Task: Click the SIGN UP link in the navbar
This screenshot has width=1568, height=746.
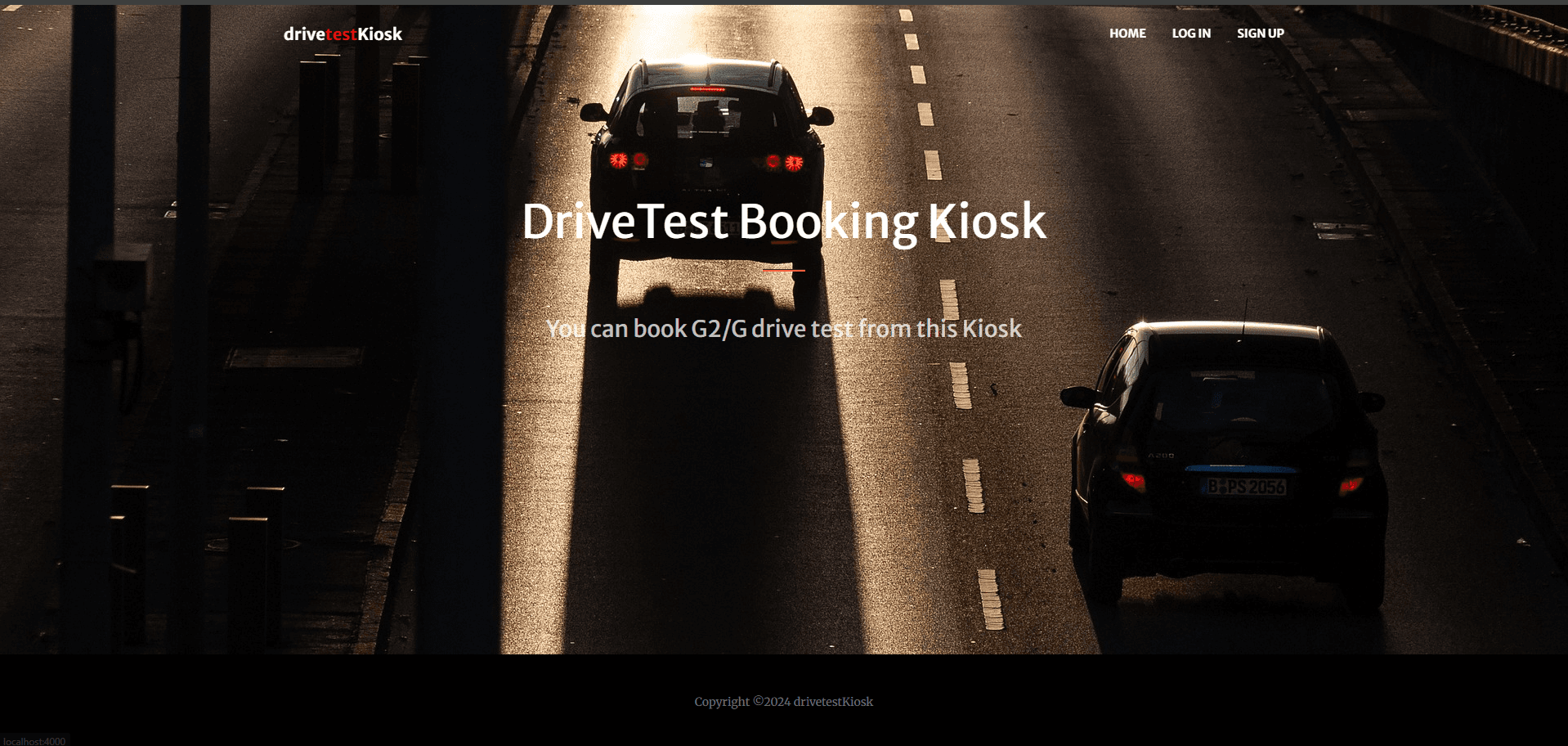Action: [x=1261, y=34]
